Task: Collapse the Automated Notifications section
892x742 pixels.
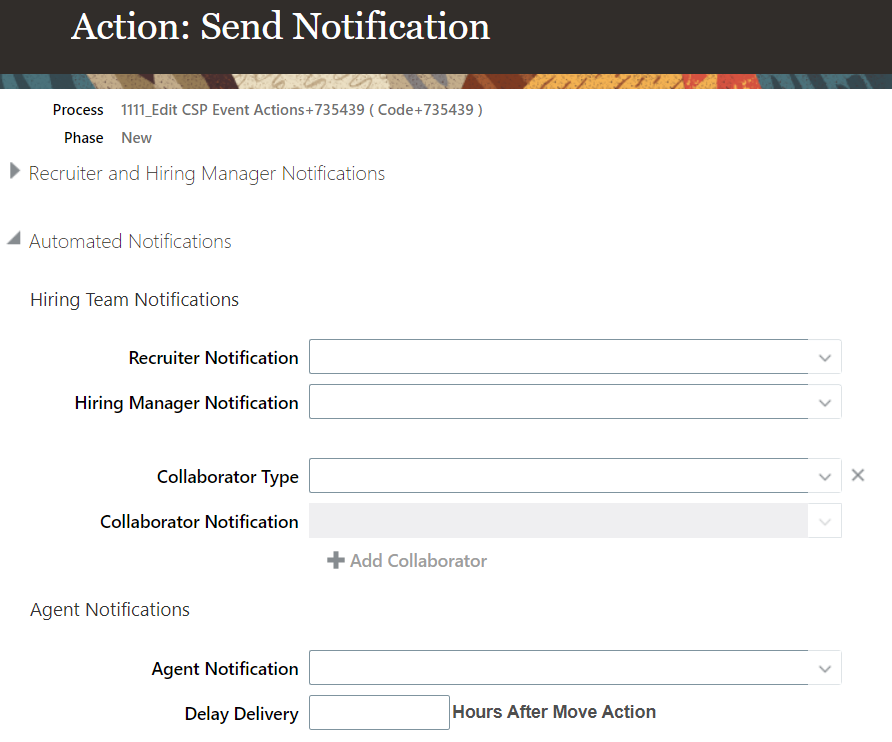Action: pos(14,238)
